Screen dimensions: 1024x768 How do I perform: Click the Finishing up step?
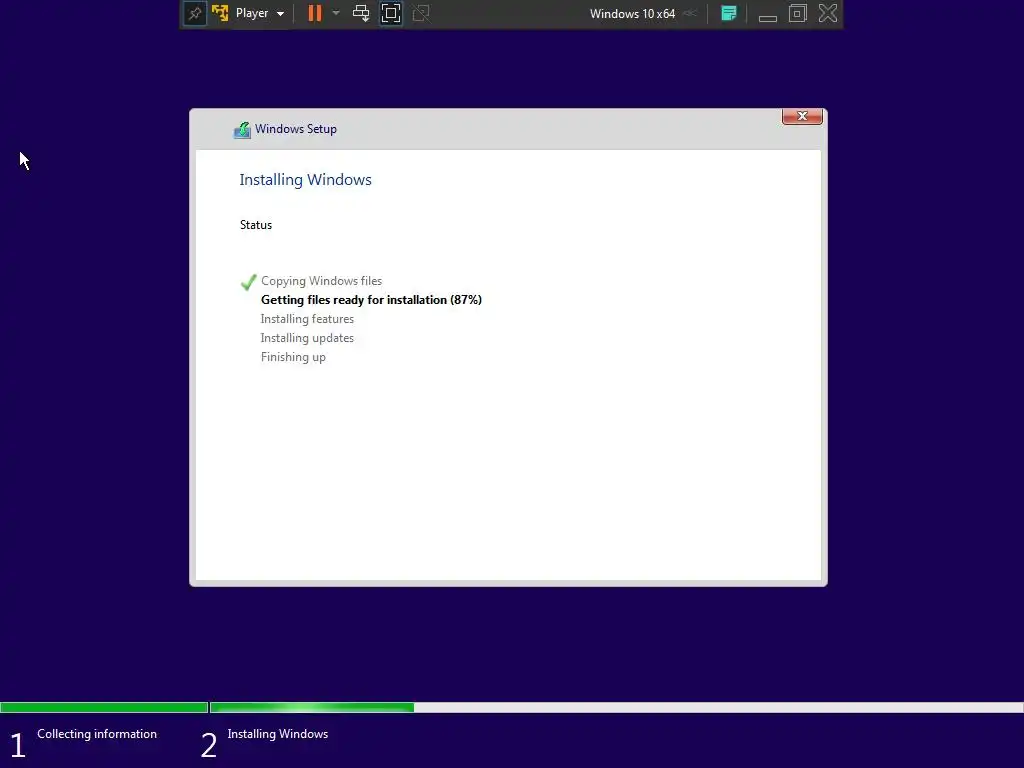[x=293, y=357]
